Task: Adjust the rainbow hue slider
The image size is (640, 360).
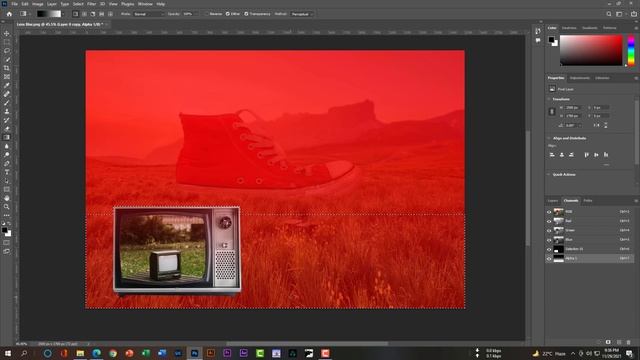Action: 631,50
